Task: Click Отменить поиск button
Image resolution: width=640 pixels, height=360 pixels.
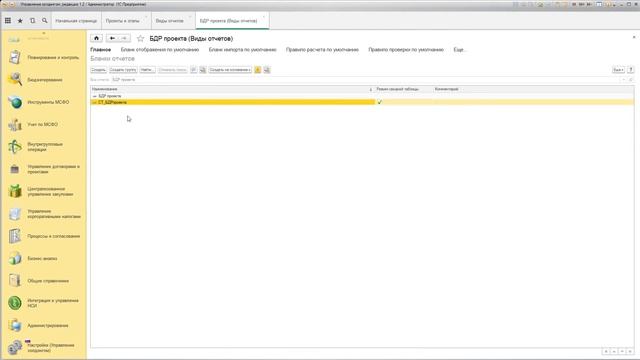Action: tap(173, 70)
